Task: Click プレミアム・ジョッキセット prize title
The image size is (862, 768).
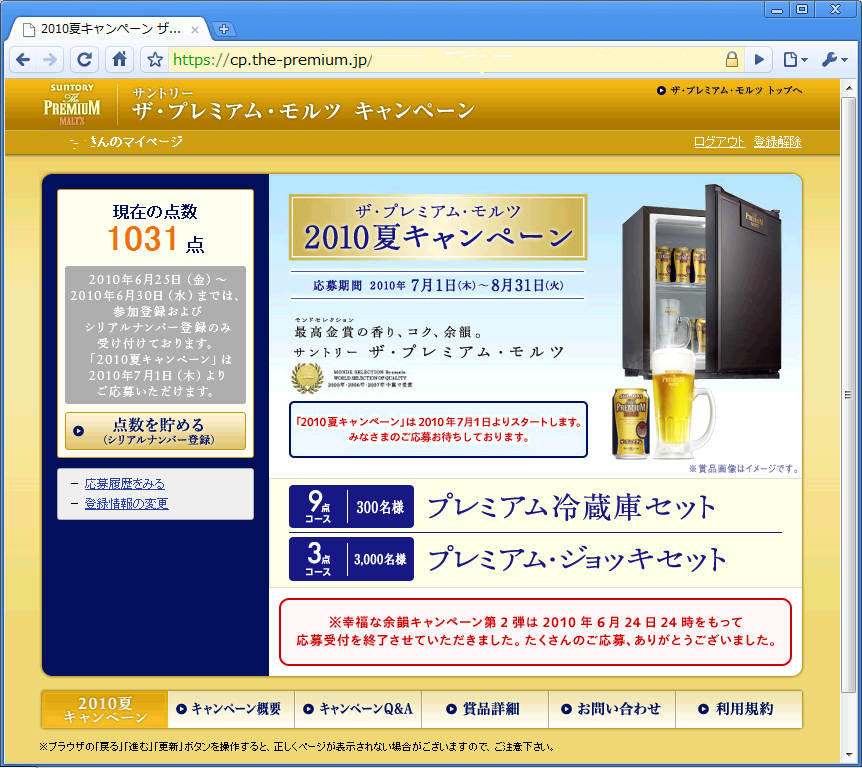Action: click(x=577, y=559)
